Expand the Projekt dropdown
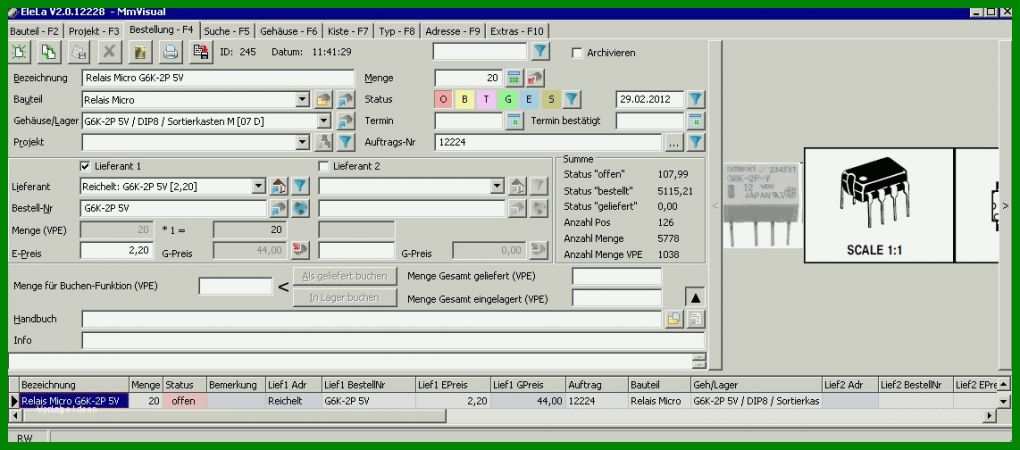Screen dimensions: 1020x450 pyautogui.click(x=302, y=142)
